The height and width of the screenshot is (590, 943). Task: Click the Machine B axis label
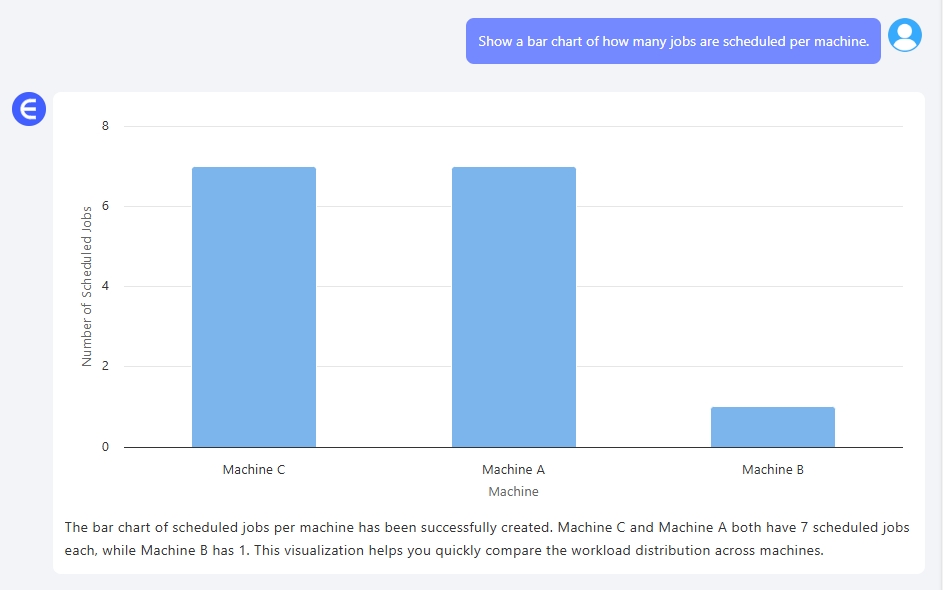coord(772,470)
